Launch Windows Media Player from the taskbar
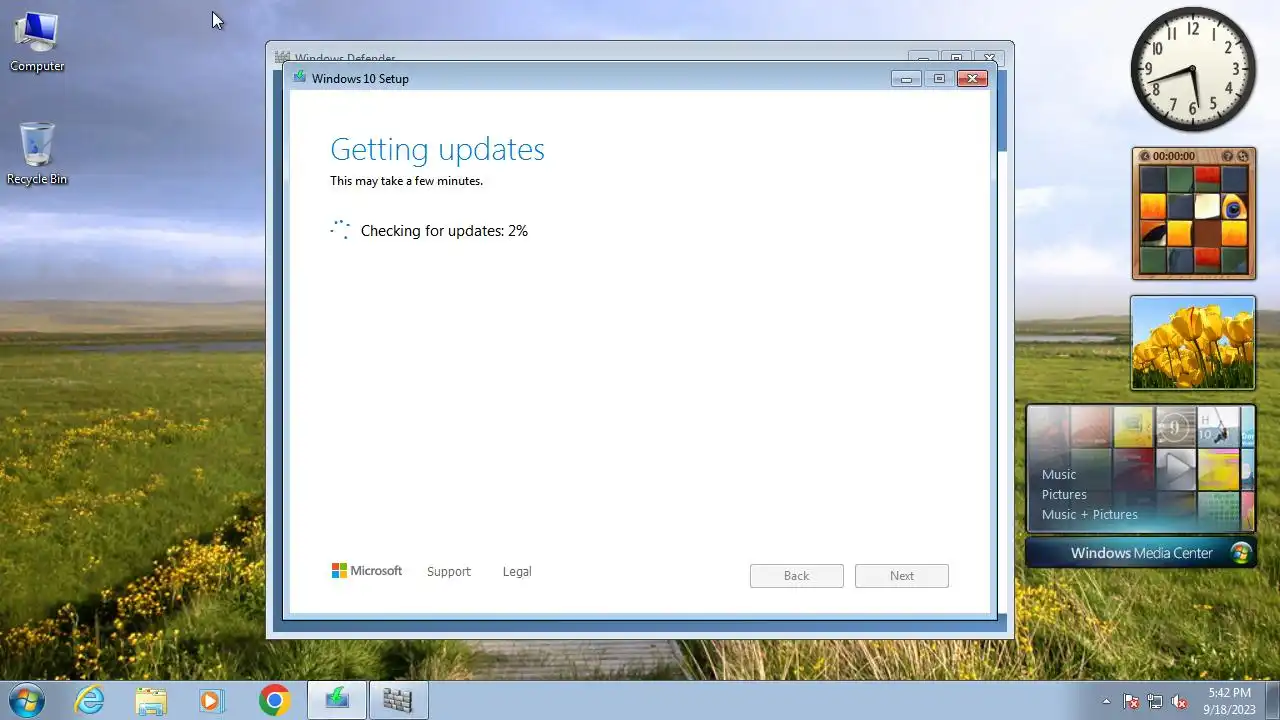1280x720 pixels. [212, 700]
